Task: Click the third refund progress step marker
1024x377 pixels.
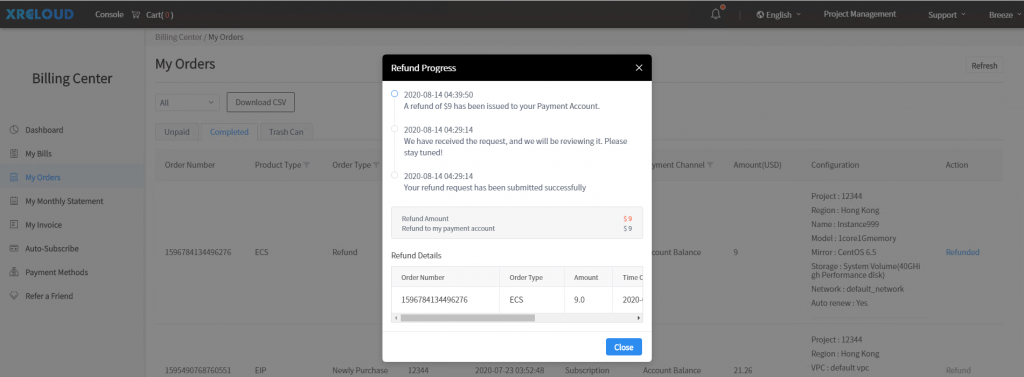Action: [x=394, y=175]
